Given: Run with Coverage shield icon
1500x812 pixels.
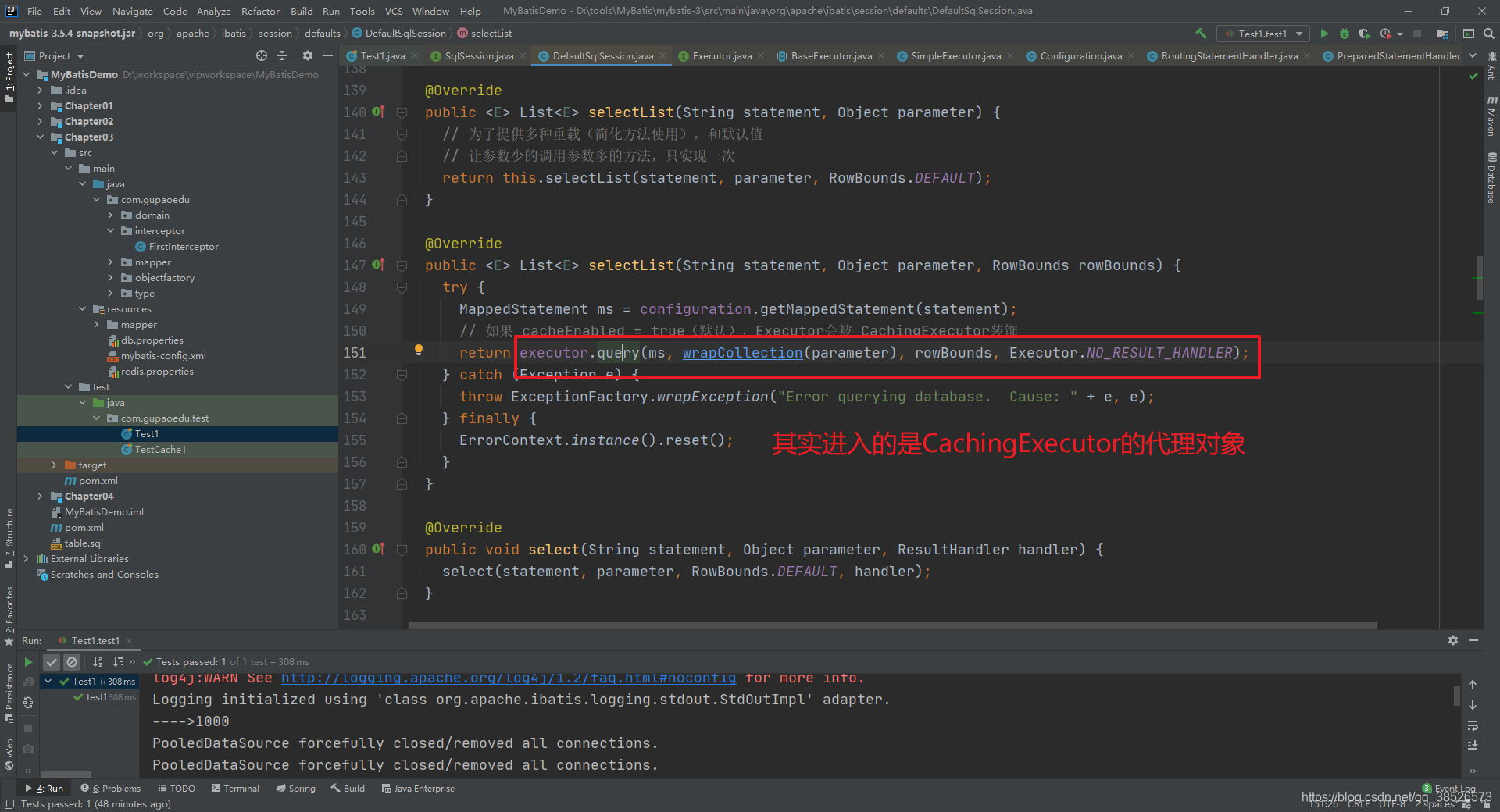Looking at the screenshot, I should pyautogui.click(x=1364, y=34).
